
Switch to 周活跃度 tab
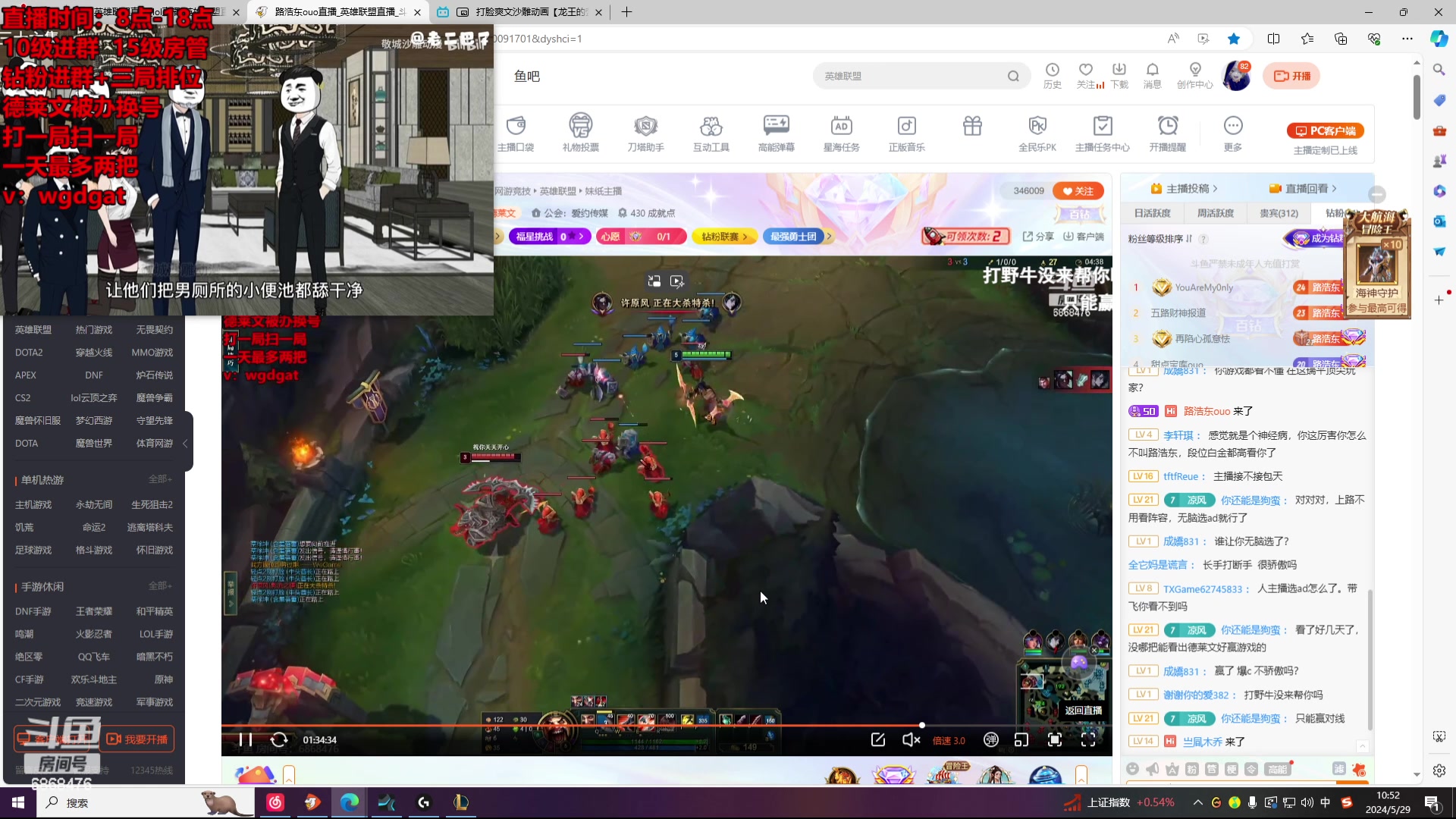[1215, 213]
